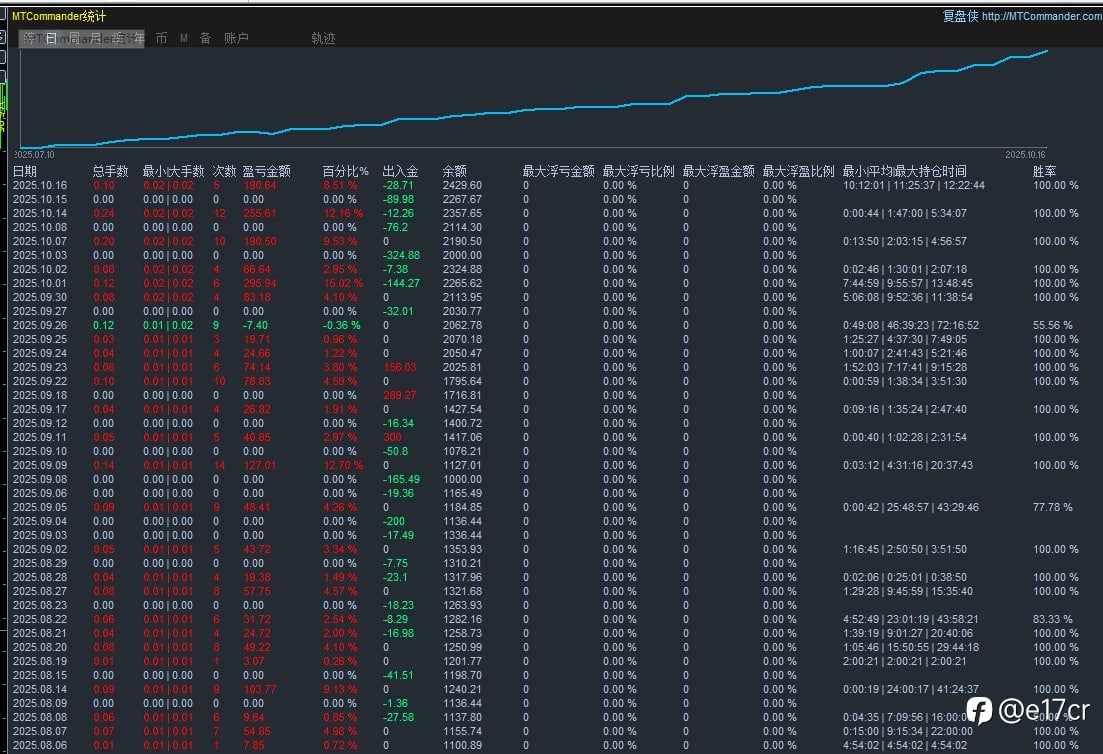Click the 复盘侠 label at top right
This screenshot has width=1103, height=754.
click(960, 16)
